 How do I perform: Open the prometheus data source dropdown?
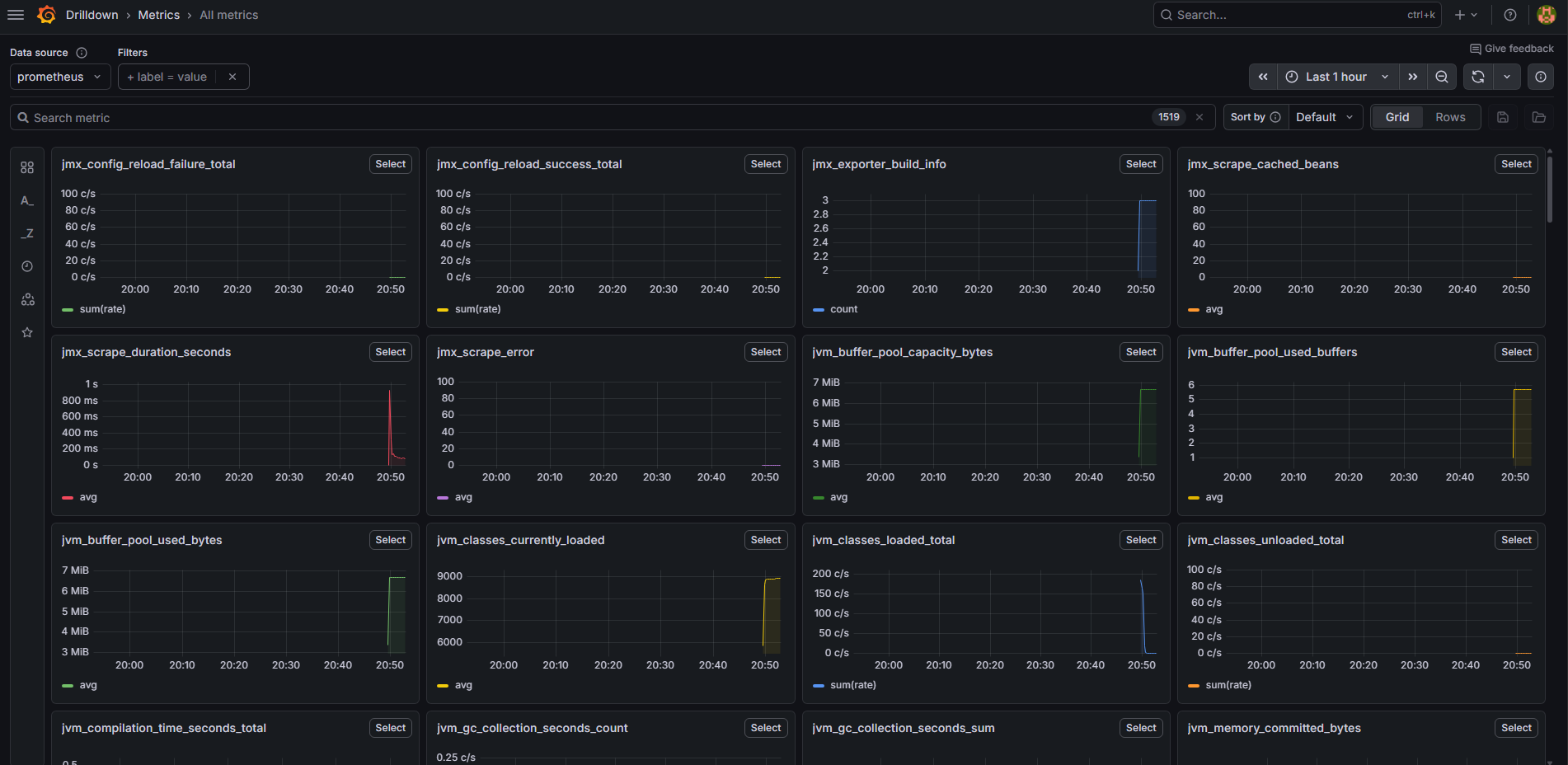60,77
